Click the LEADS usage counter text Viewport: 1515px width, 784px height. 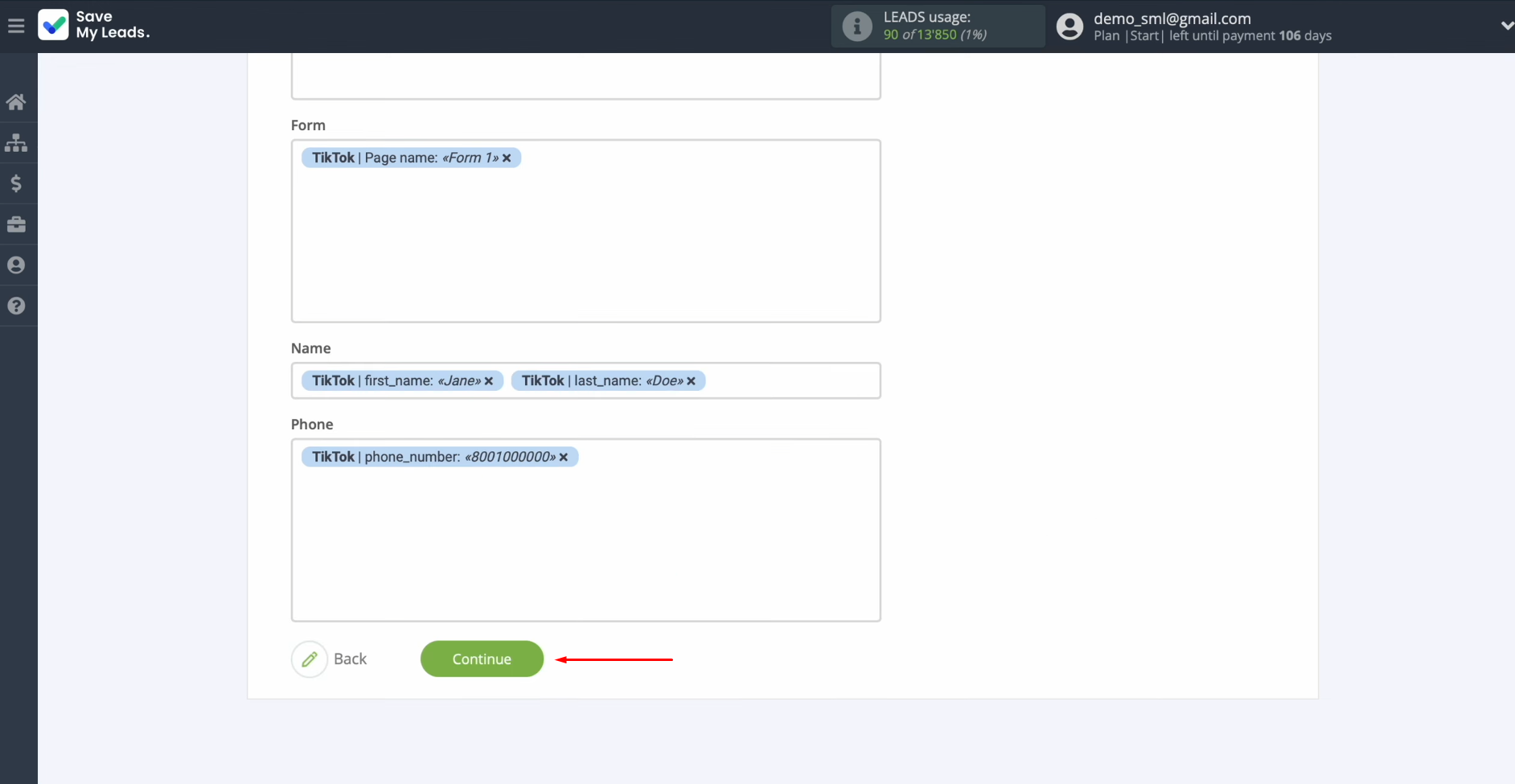click(x=934, y=35)
